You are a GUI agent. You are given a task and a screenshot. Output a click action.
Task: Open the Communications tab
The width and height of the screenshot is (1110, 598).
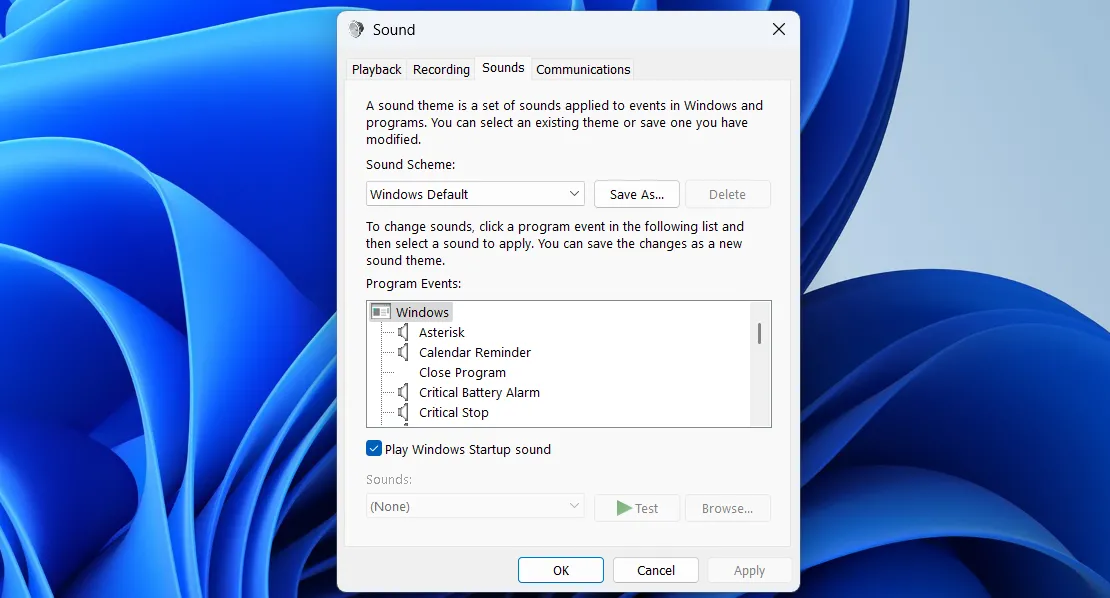coord(582,69)
